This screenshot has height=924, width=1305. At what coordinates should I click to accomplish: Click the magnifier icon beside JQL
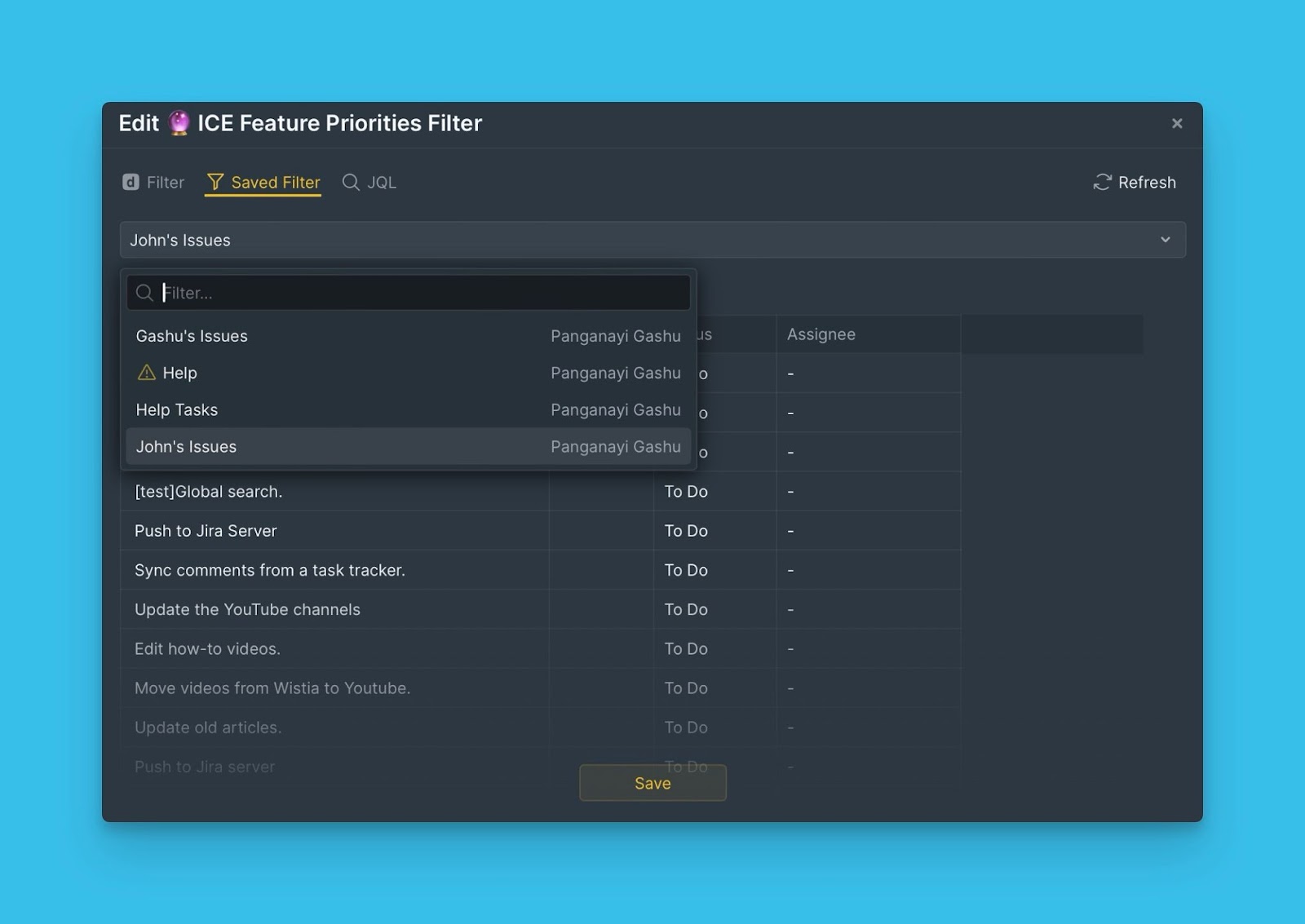click(351, 182)
